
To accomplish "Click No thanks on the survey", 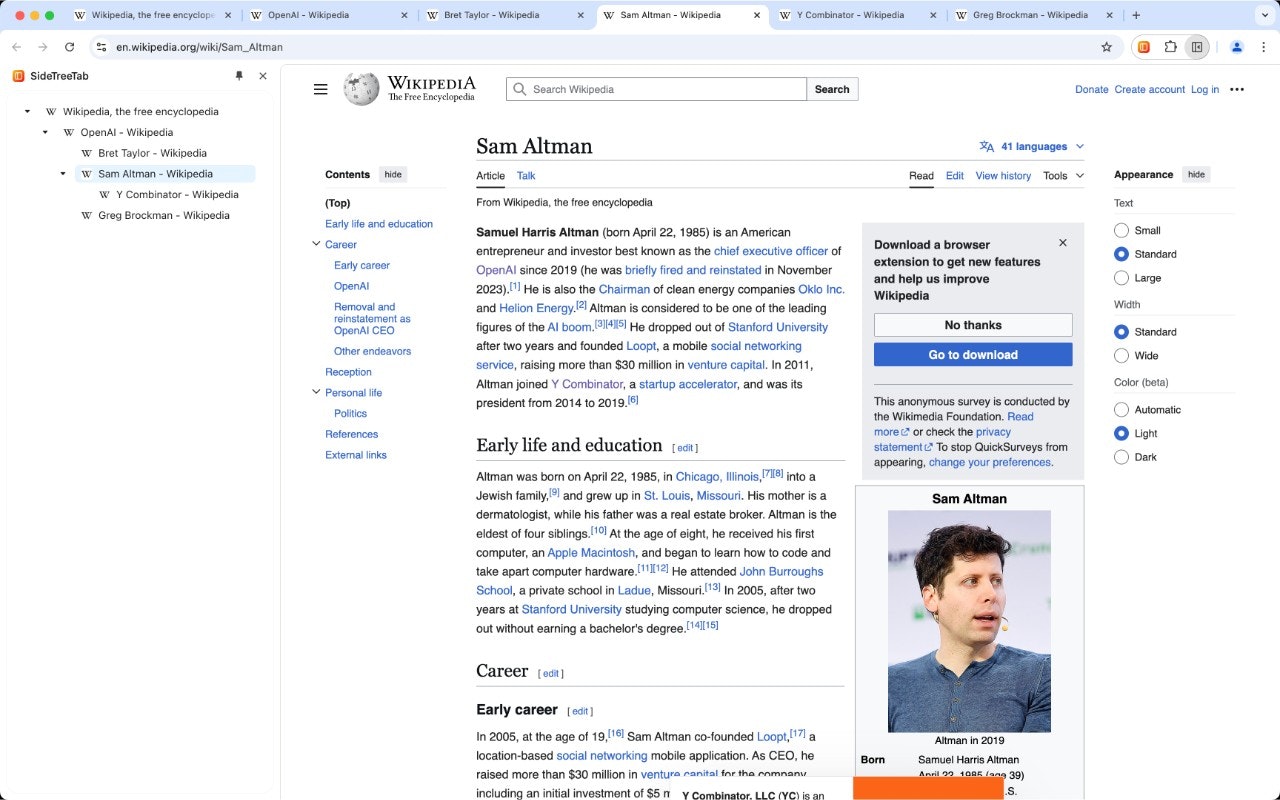I will click(973, 325).
